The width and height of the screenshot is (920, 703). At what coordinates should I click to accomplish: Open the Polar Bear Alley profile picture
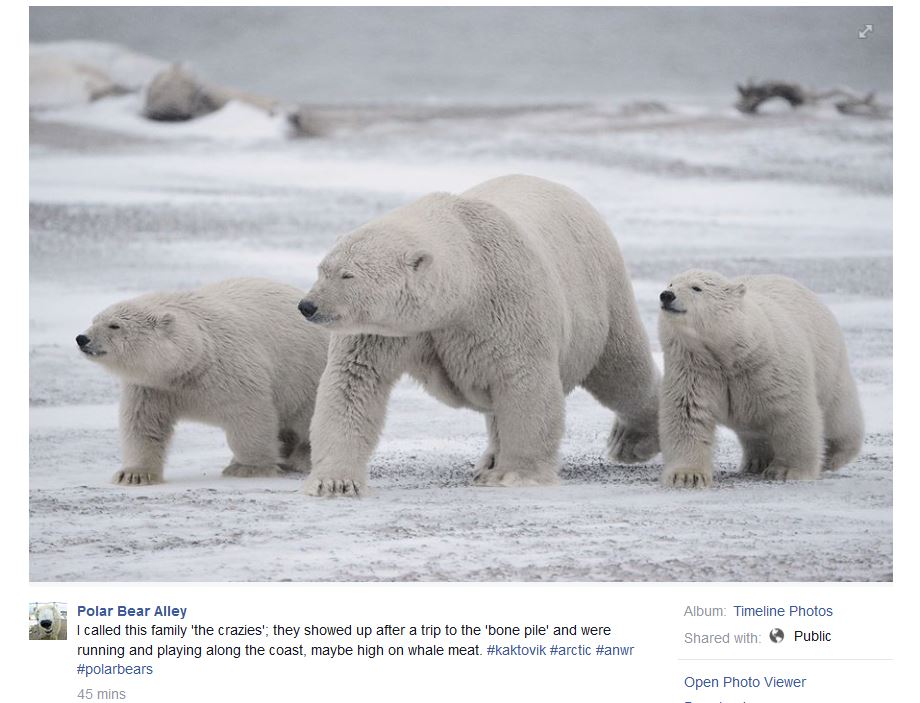click(48, 621)
